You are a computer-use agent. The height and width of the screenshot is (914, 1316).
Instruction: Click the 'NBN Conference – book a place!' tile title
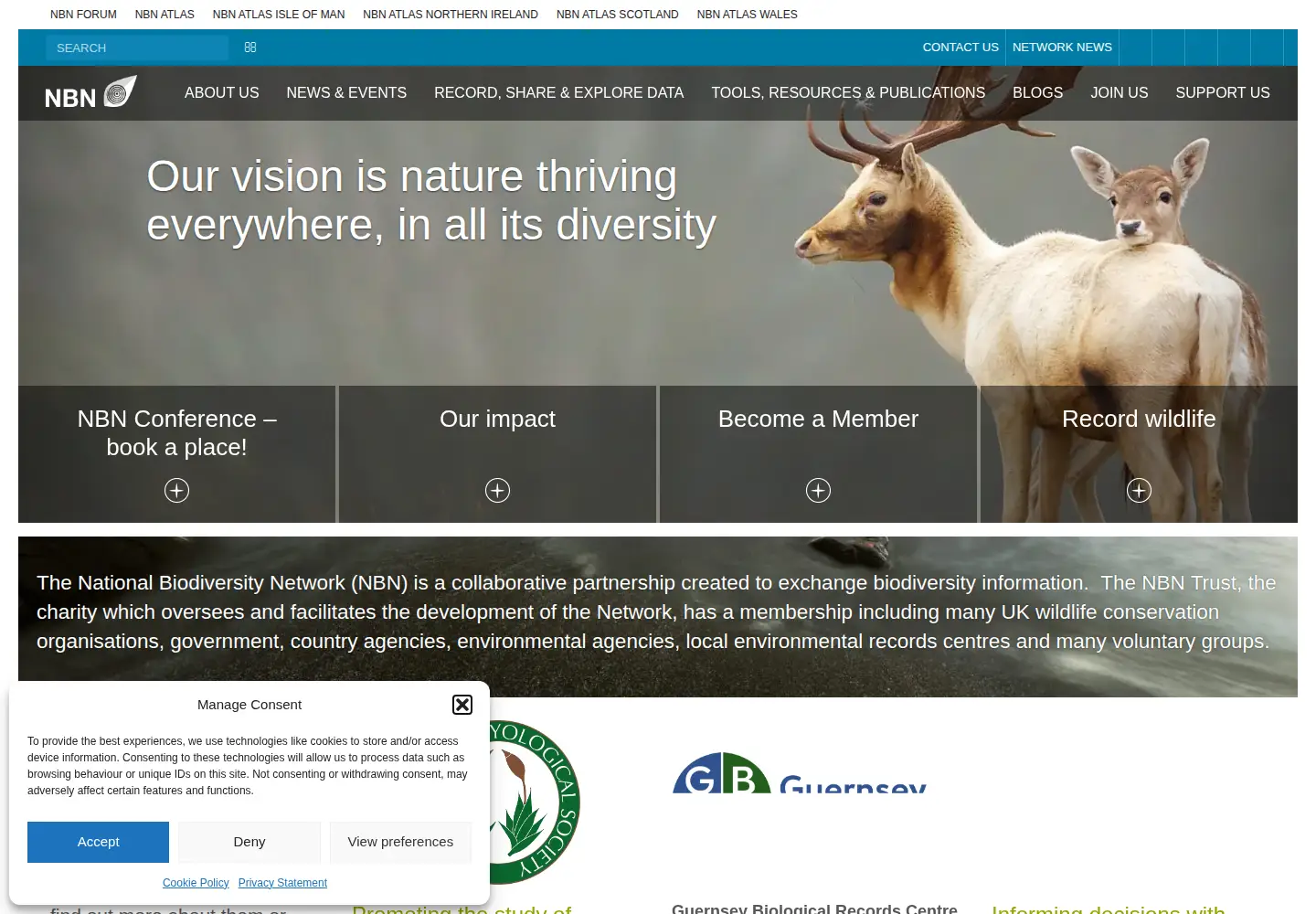176,432
